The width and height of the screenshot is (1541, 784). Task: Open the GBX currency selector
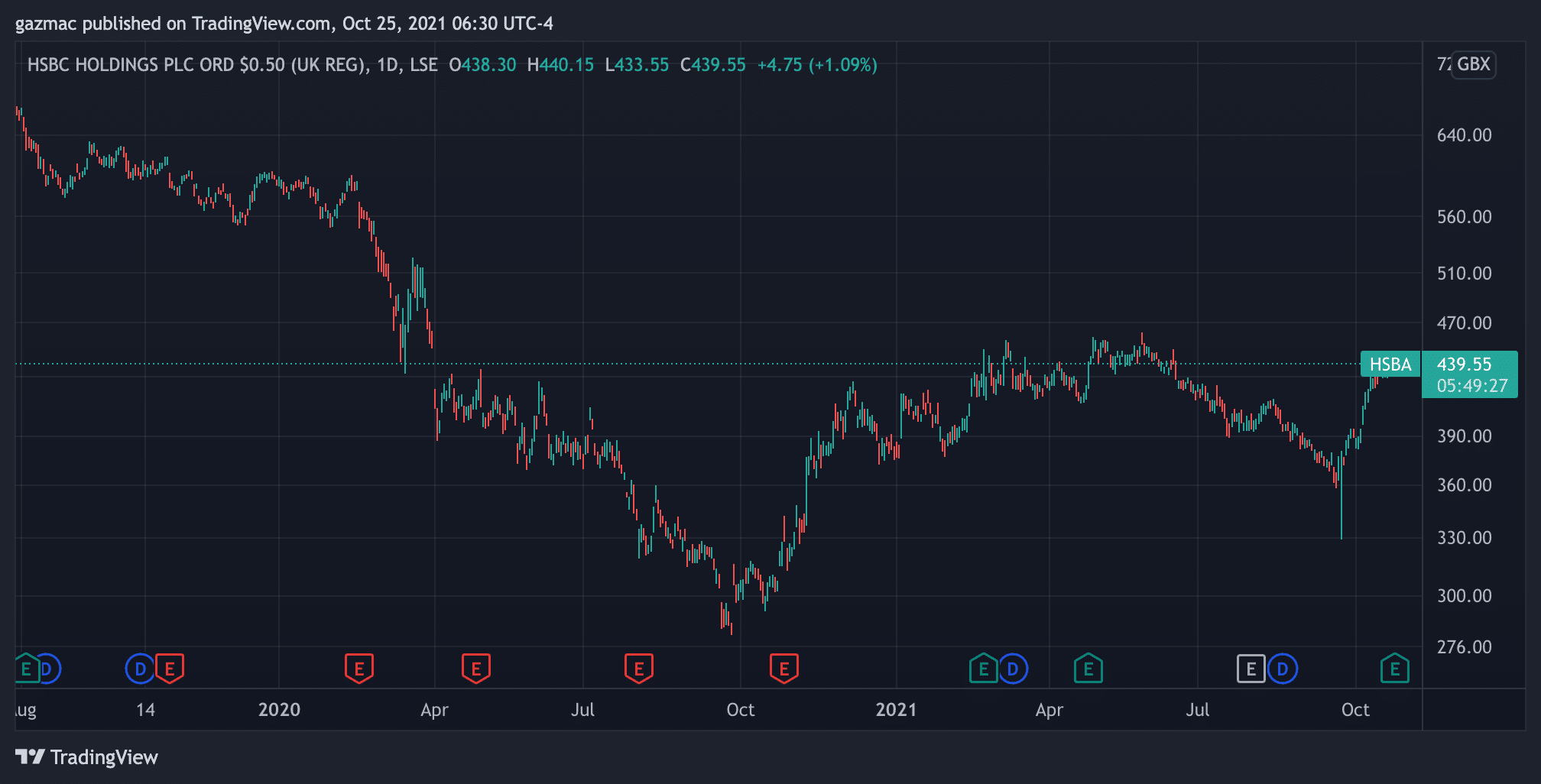click(1473, 64)
